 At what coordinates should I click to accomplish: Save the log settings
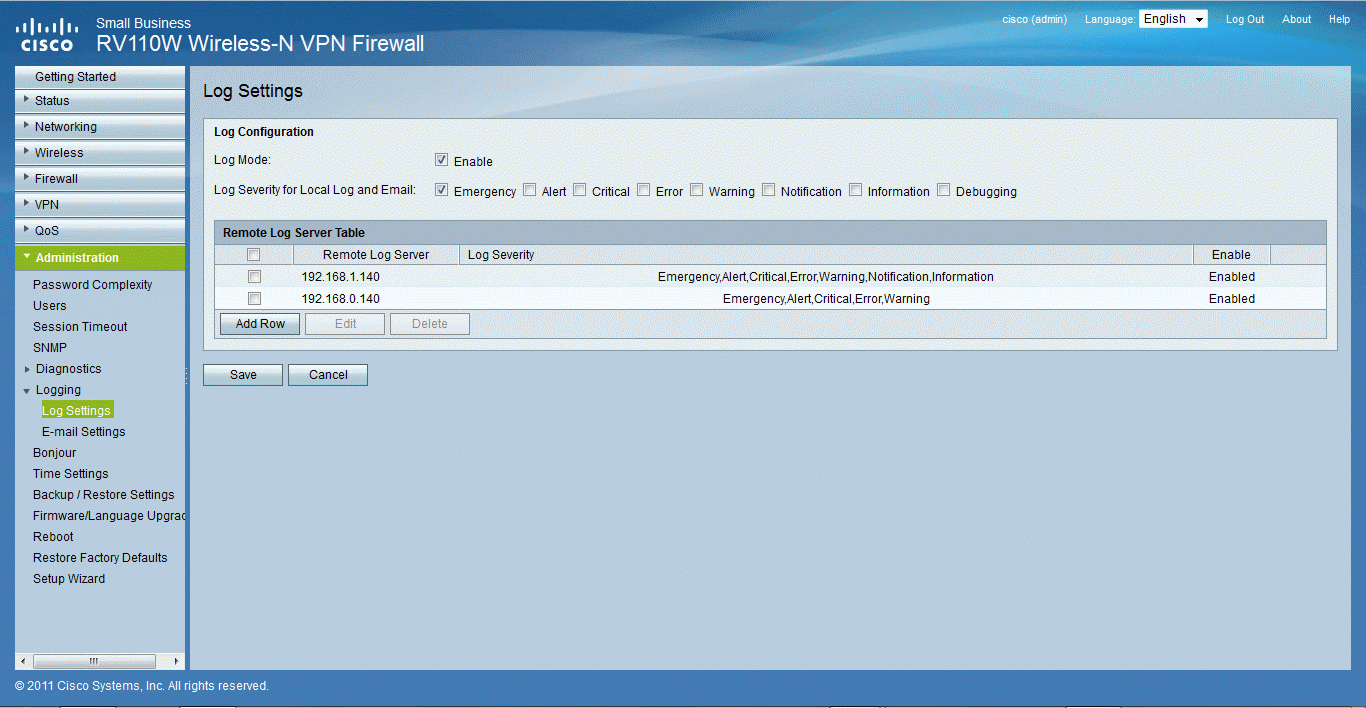pos(243,375)
